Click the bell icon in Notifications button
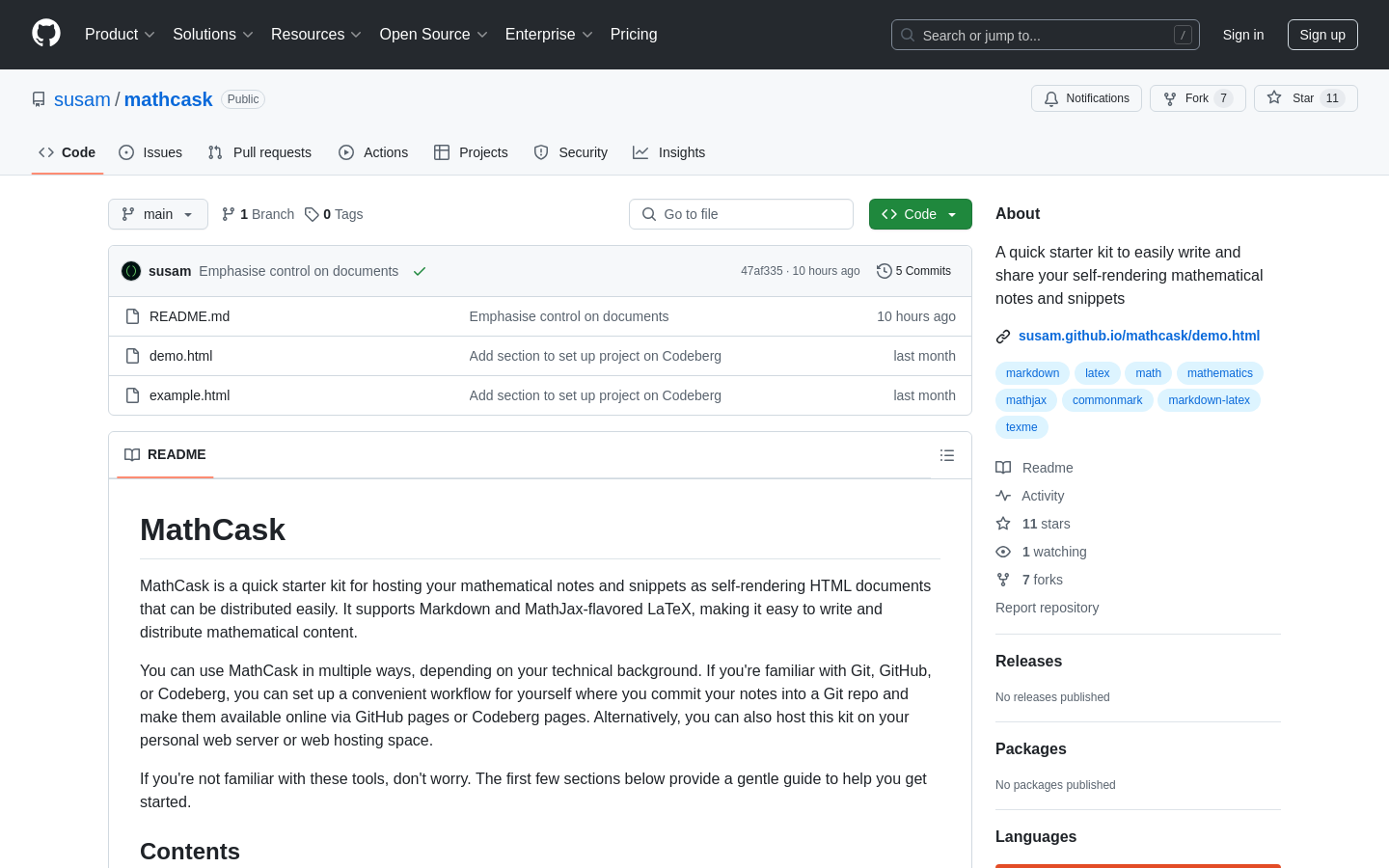Viewport: 1389px width, 868px height. pos(1051,98)
